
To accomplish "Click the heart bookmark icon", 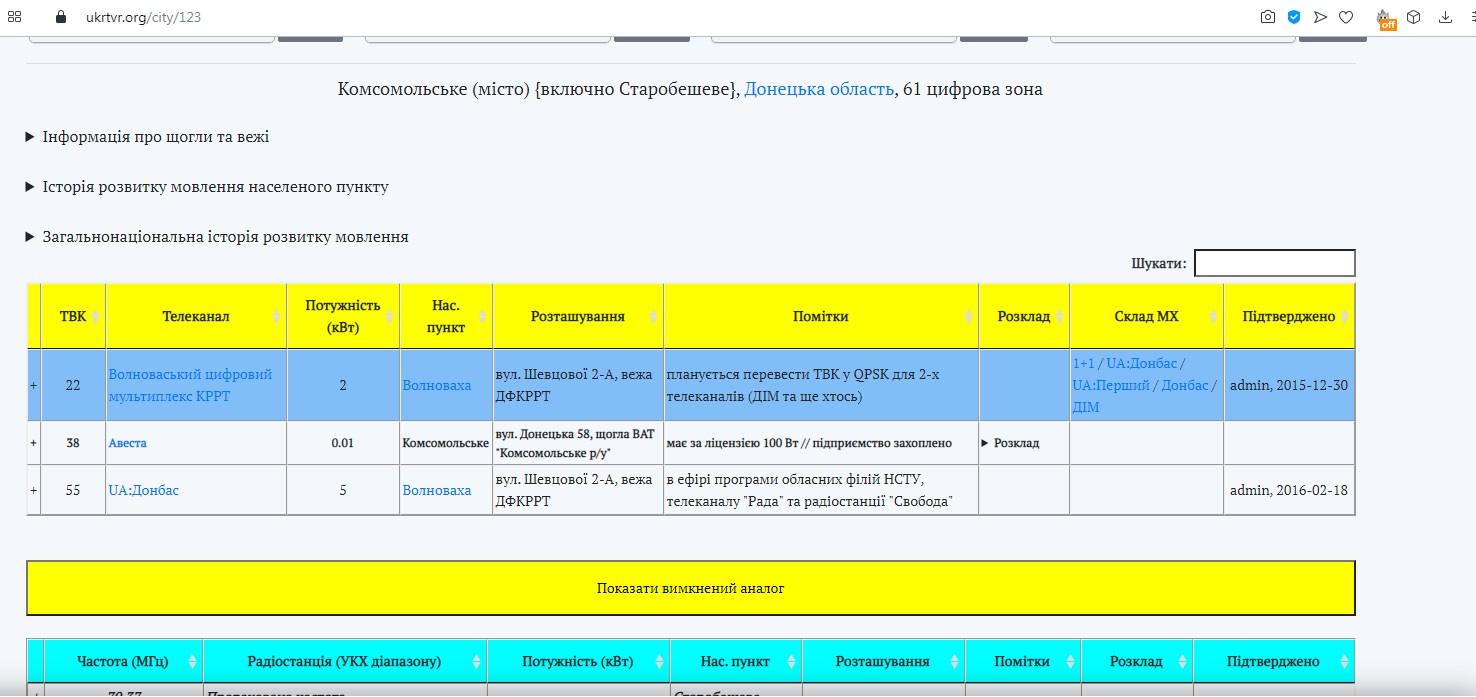I will click(1346, 17).
